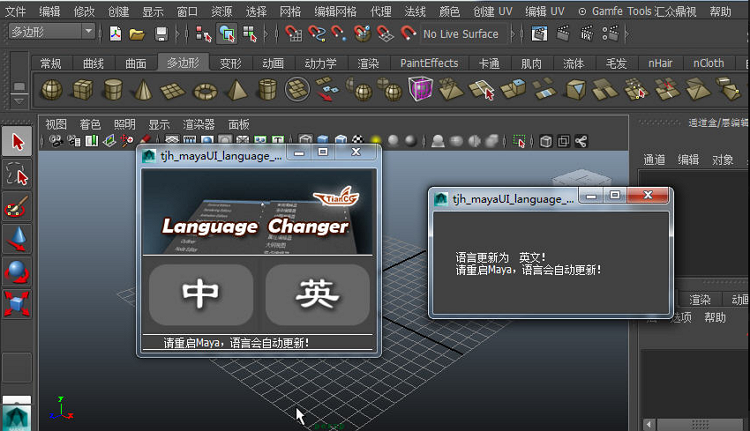The width and height of the screenshot is (750, 431).
Task: Create a polygon cube from the shelf
Action: [82, 89]
